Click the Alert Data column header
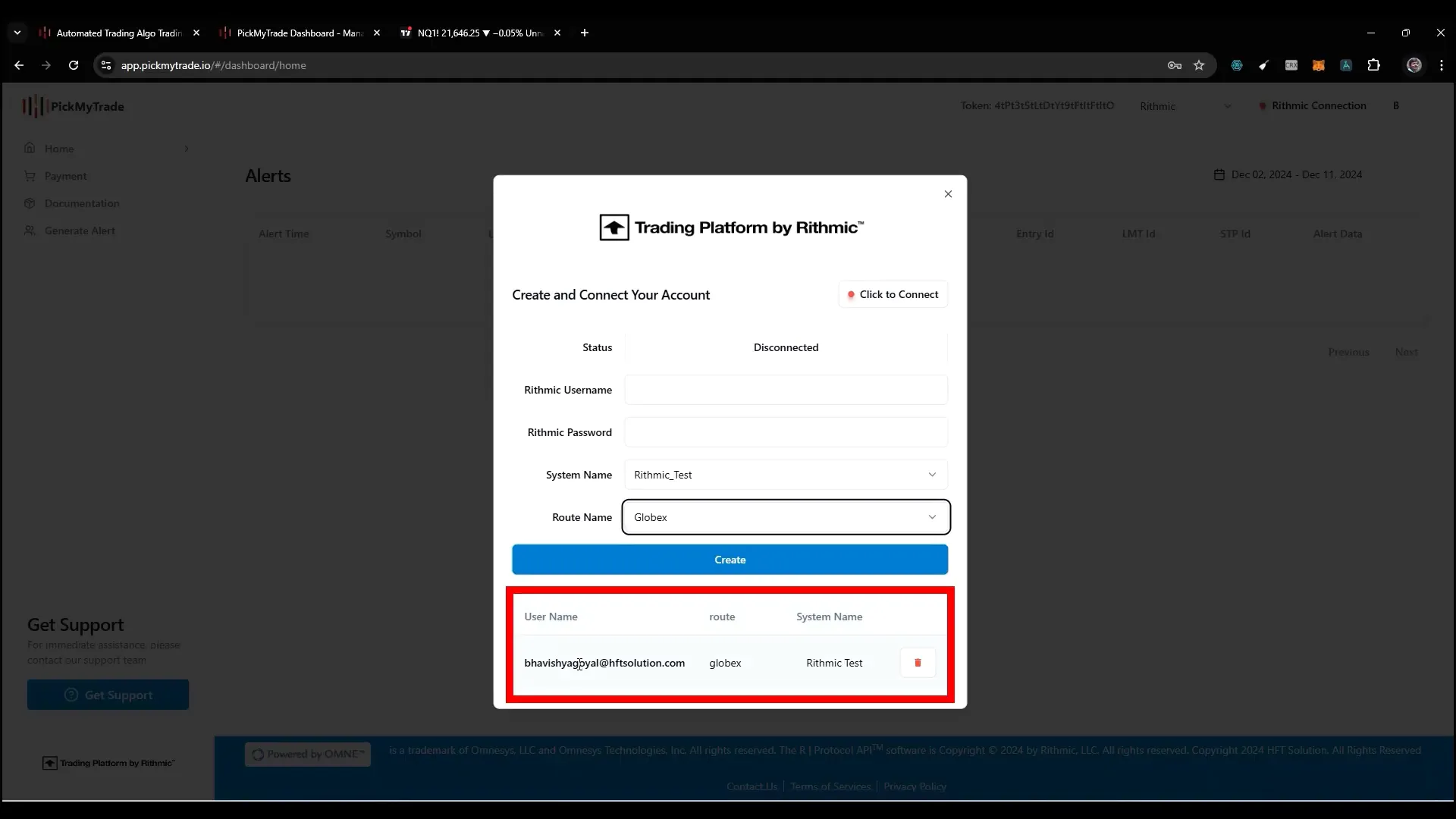This screenshot has height=819, width=1456. pyautogui.click(x=1338, y=234)
